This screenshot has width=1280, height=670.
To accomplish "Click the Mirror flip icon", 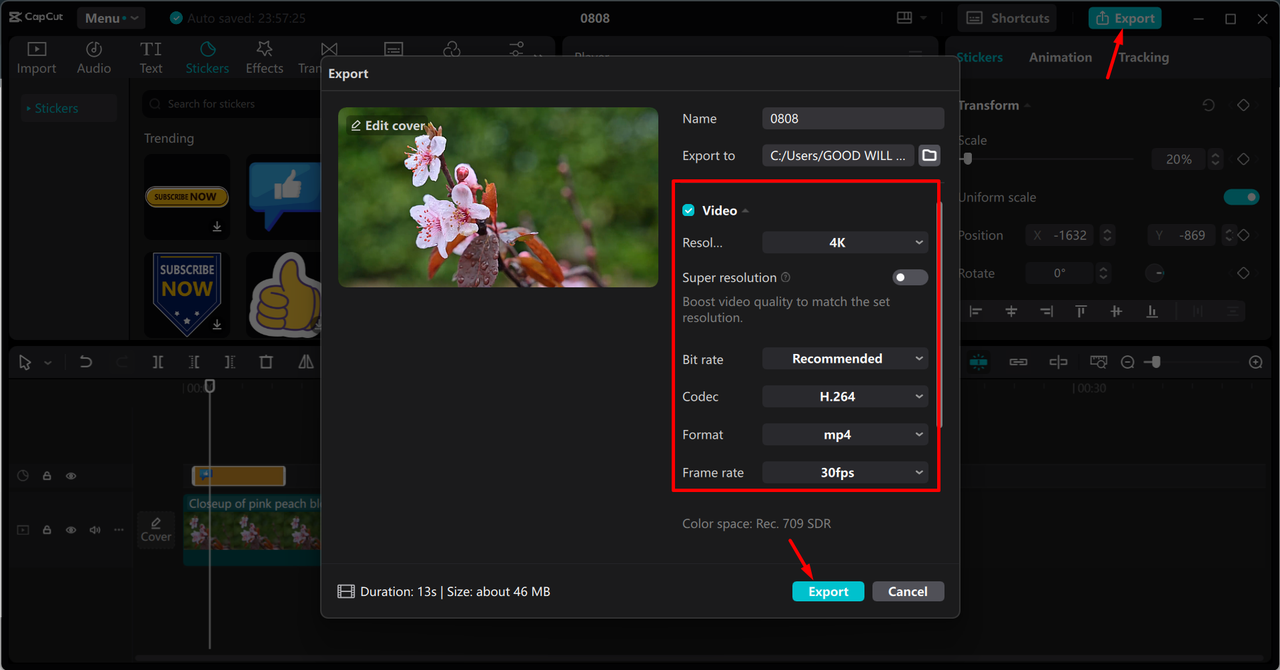I will click(x=306, y=362).
